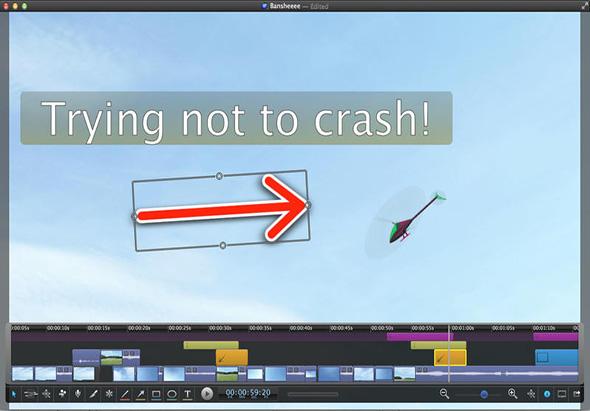Select the microphone voiceover tool
This screenshot has height=411, width=590.
click(78, 394)
